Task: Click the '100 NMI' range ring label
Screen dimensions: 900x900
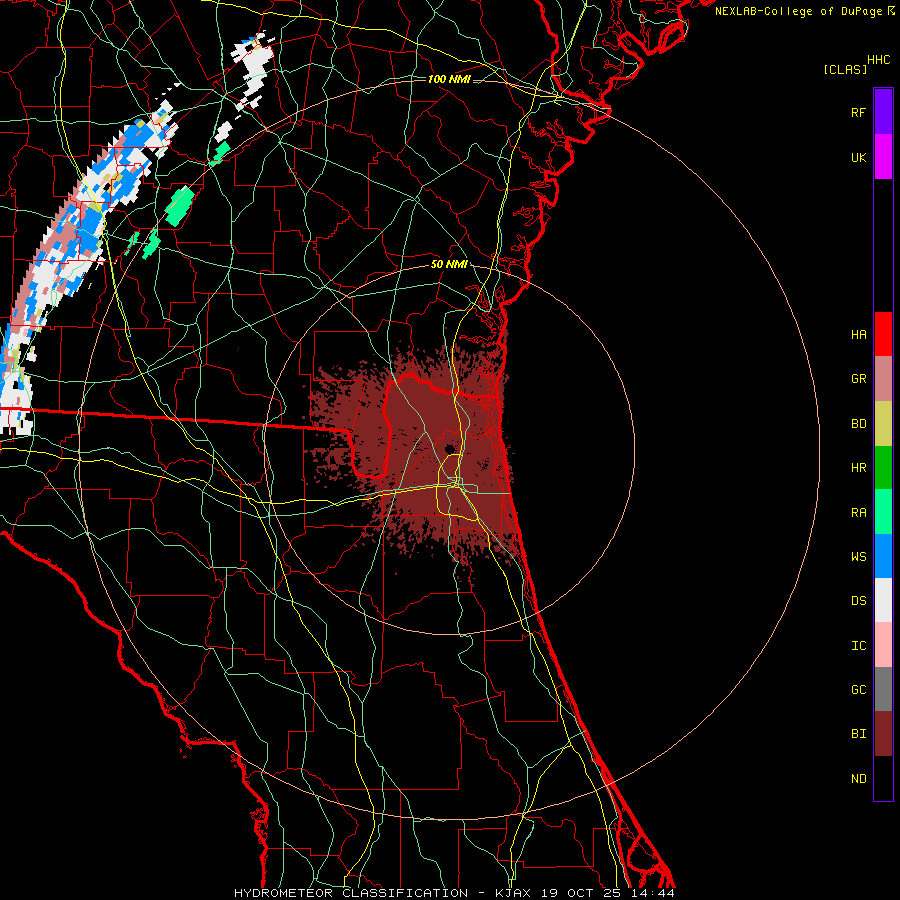Action: coord(449,79)
